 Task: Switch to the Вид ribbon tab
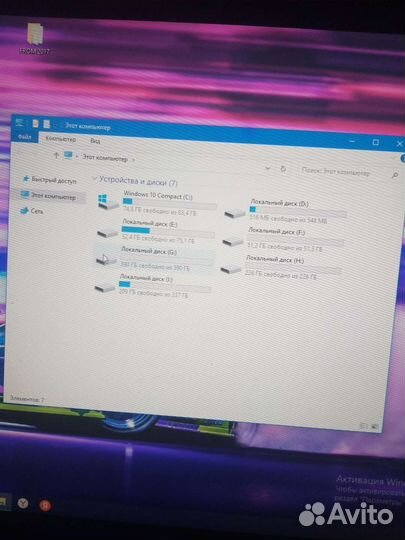click(95, 141)
